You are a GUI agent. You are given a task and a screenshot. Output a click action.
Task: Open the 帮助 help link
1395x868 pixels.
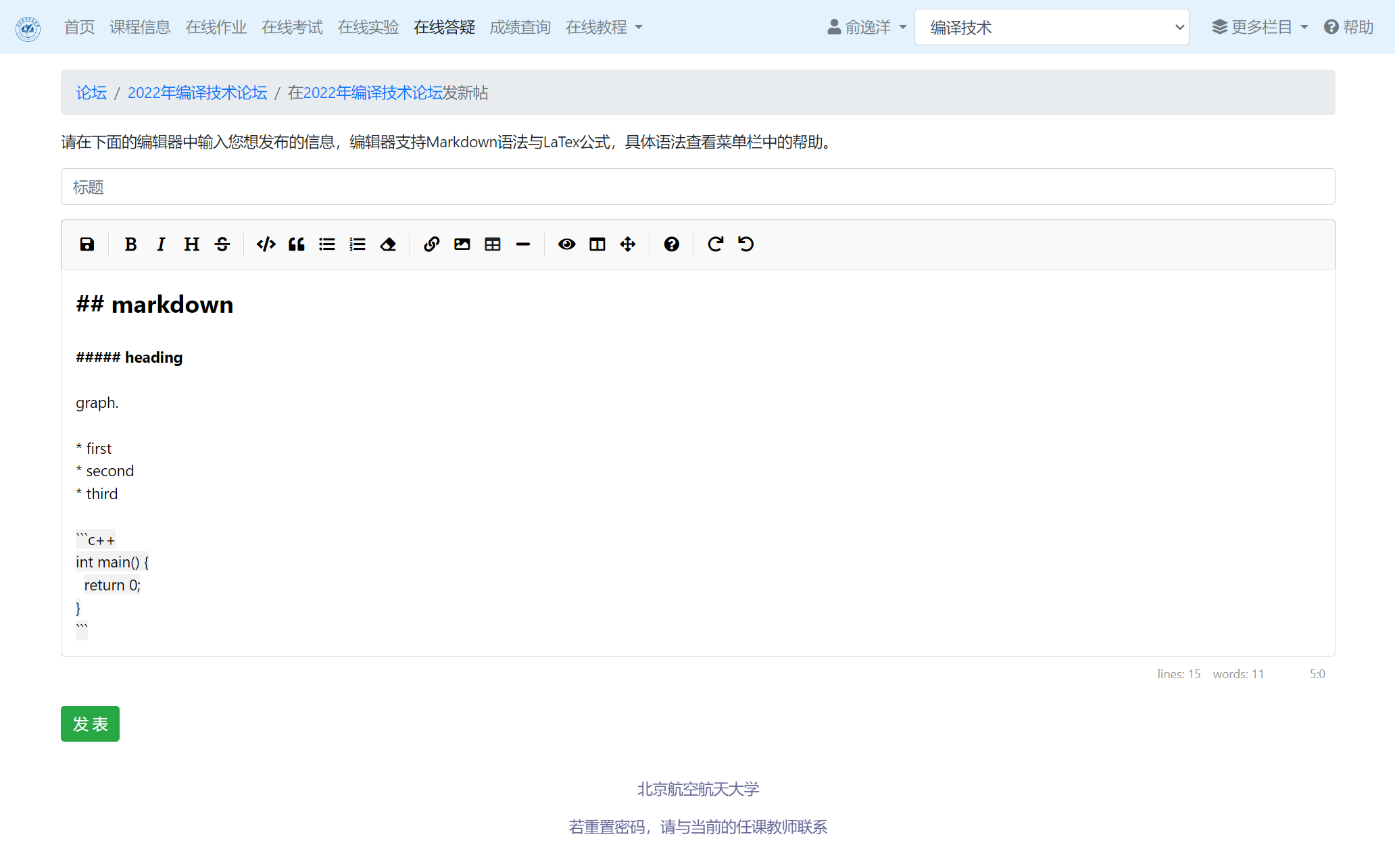[x=1348, y=28]
